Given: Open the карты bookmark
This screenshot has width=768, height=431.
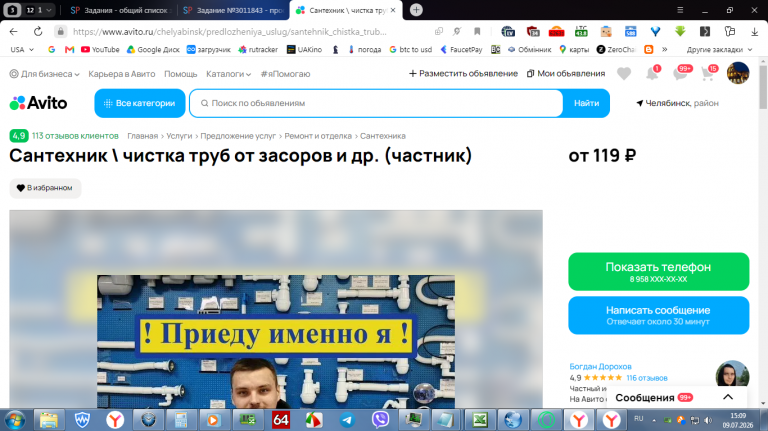Looking at the screenshot, I should [x=574, y=49].
